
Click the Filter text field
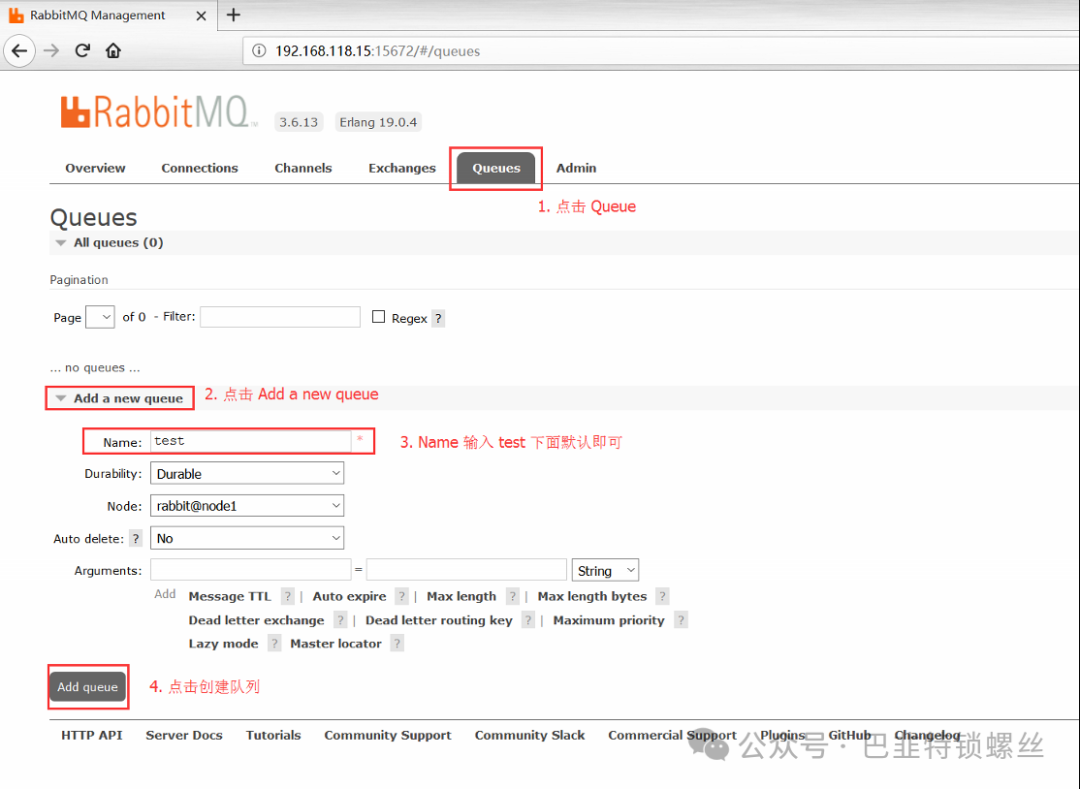click(x=280, y=317)
